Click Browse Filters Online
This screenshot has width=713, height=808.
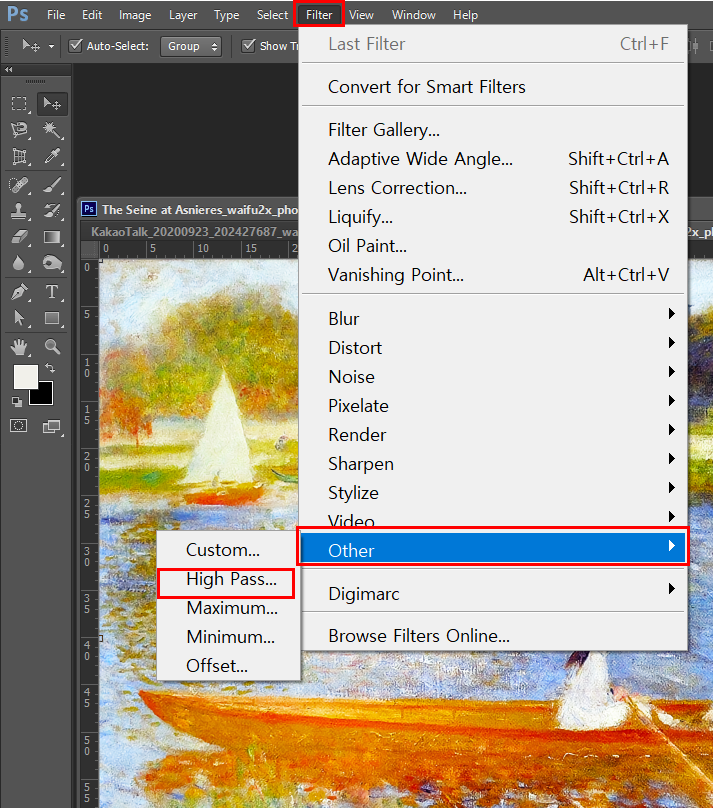tap(493, 636)
